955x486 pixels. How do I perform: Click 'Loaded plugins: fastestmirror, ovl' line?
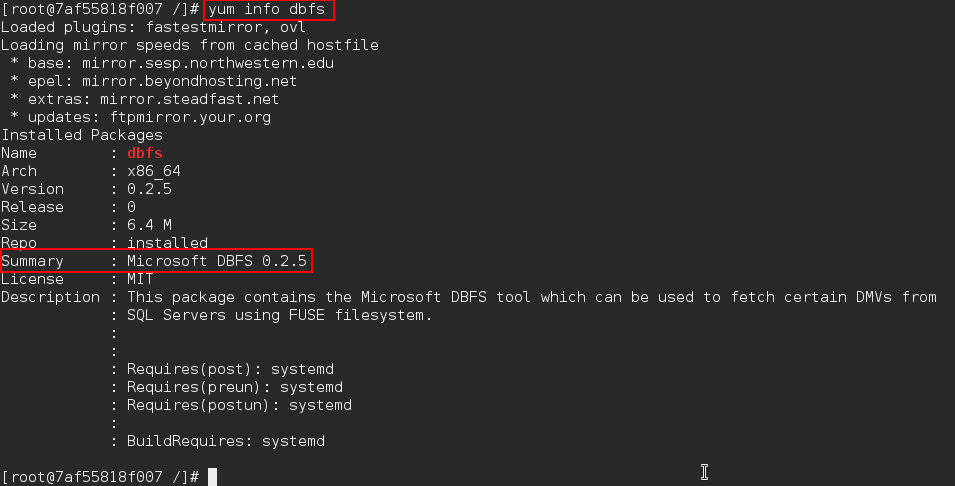(x=153, y=27)
